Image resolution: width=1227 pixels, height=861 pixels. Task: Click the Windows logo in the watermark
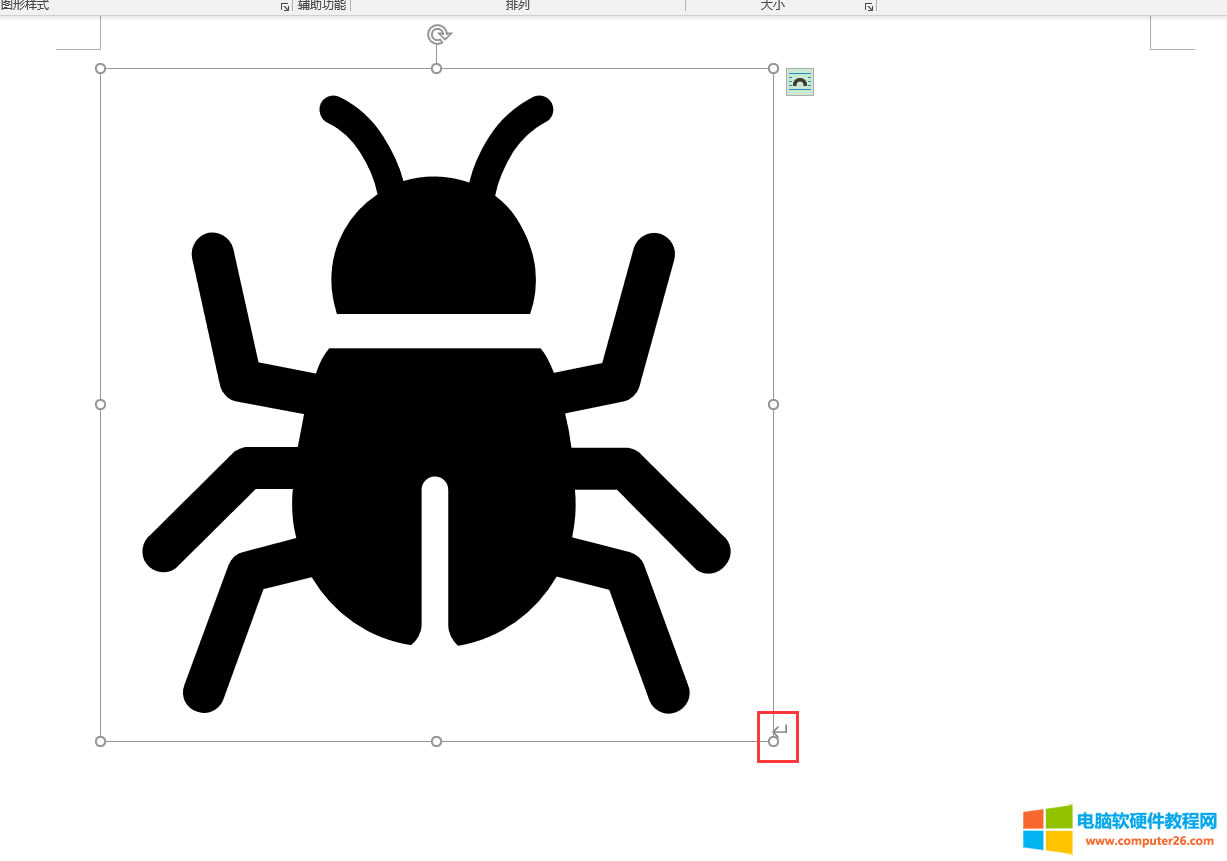pyautogui.click(x=1047, y=830)
